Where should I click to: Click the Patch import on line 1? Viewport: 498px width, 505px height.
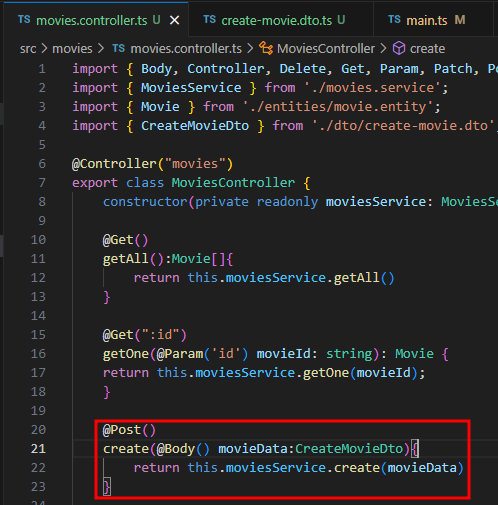click(453, 69)
